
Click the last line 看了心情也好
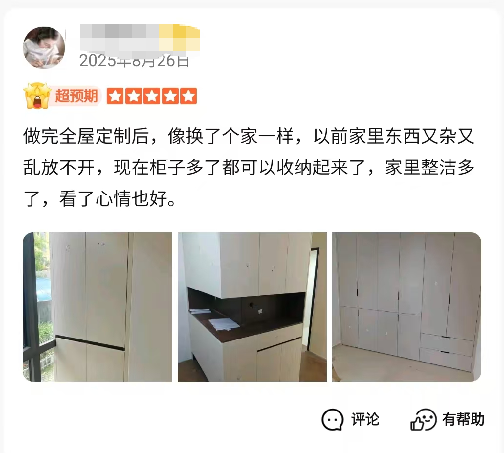[x=99, y=199]
